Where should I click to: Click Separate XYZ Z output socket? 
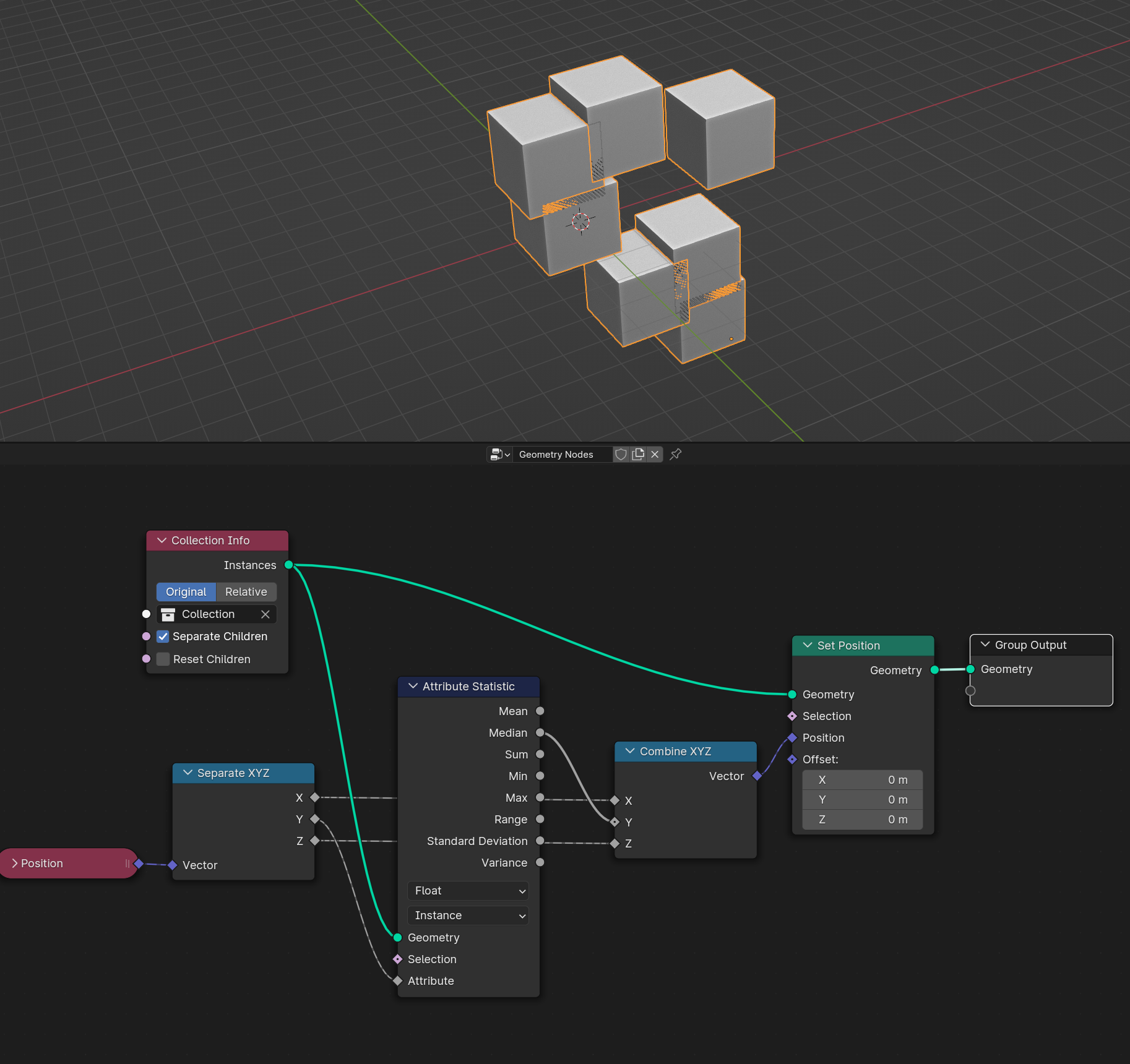coord(314,841)
